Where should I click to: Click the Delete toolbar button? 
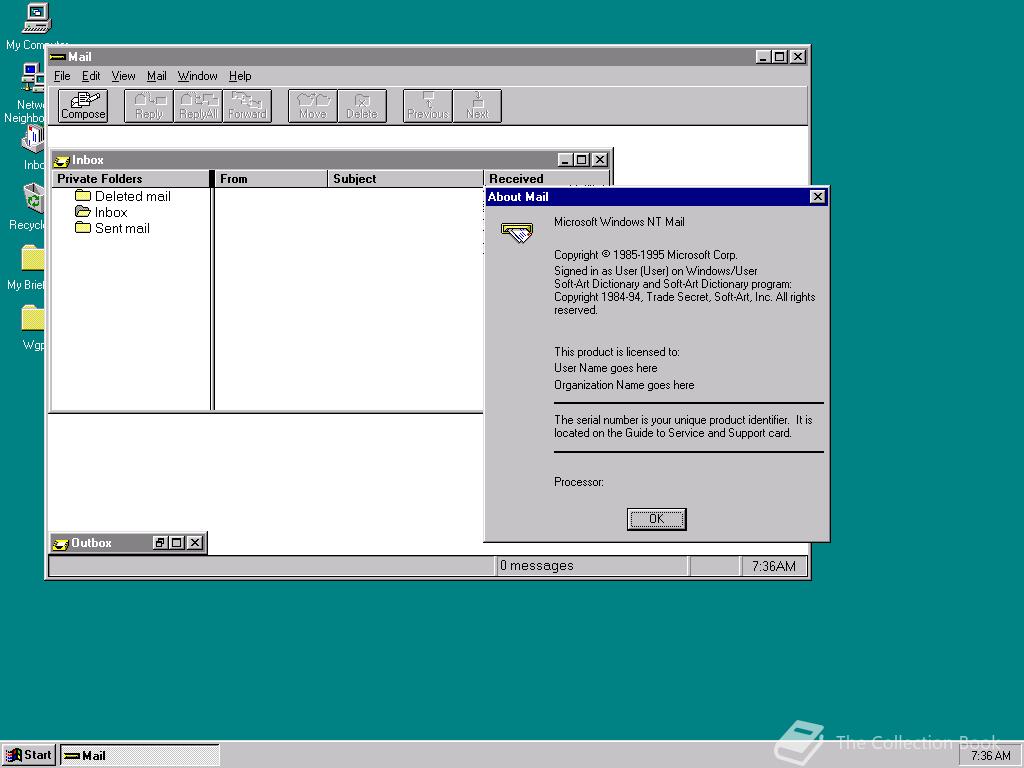click(362, 106)
